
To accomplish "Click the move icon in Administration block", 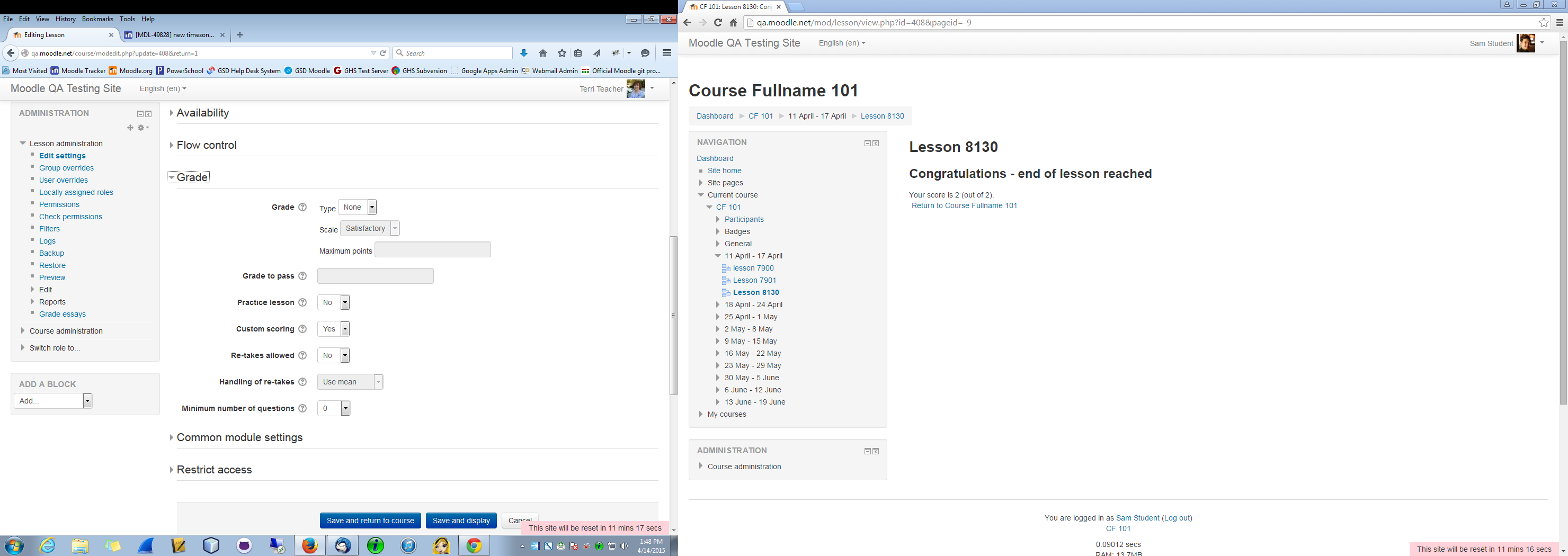I will [130, 128].
